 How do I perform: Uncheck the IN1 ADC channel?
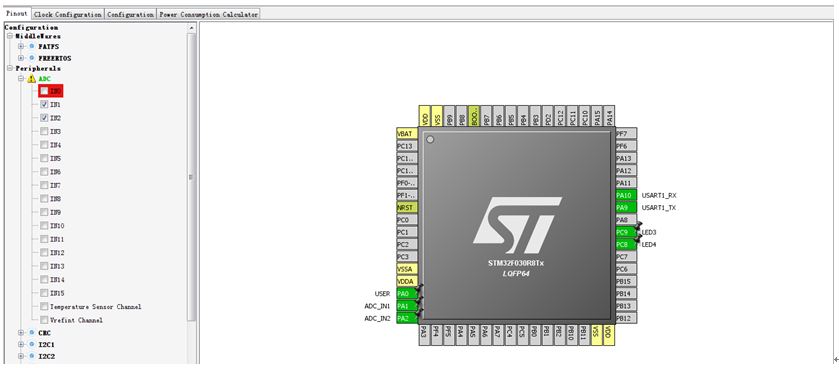tap(44, 104)
